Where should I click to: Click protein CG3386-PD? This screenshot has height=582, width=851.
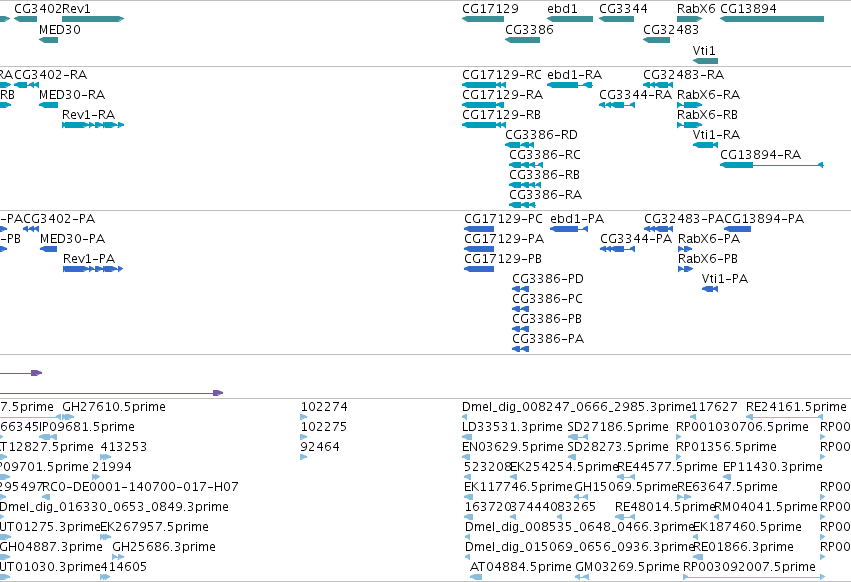(x=548, y=280)
